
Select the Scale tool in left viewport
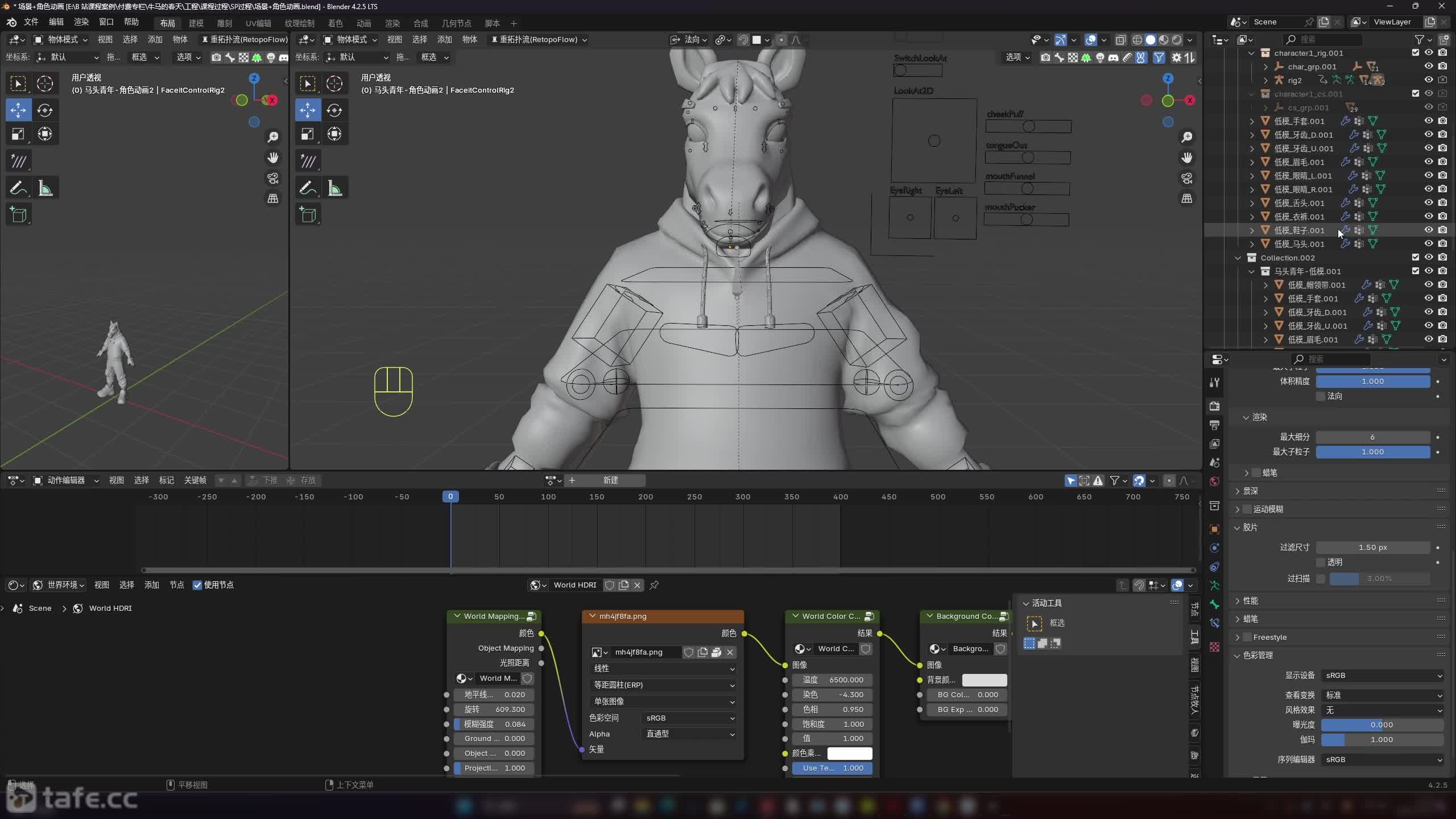pyautogui.click(x=18, y=134)
